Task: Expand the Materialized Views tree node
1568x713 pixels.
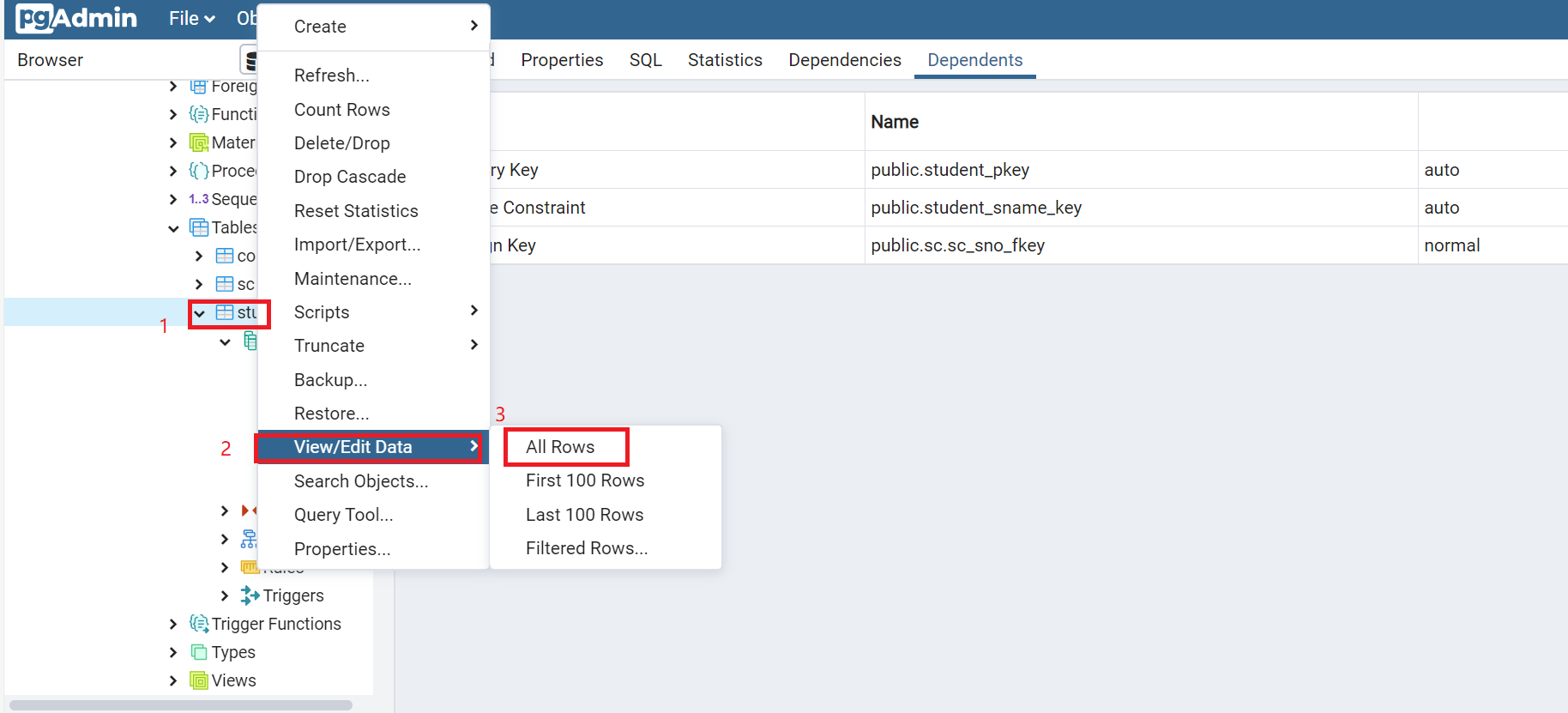Action: coord(173,142)
